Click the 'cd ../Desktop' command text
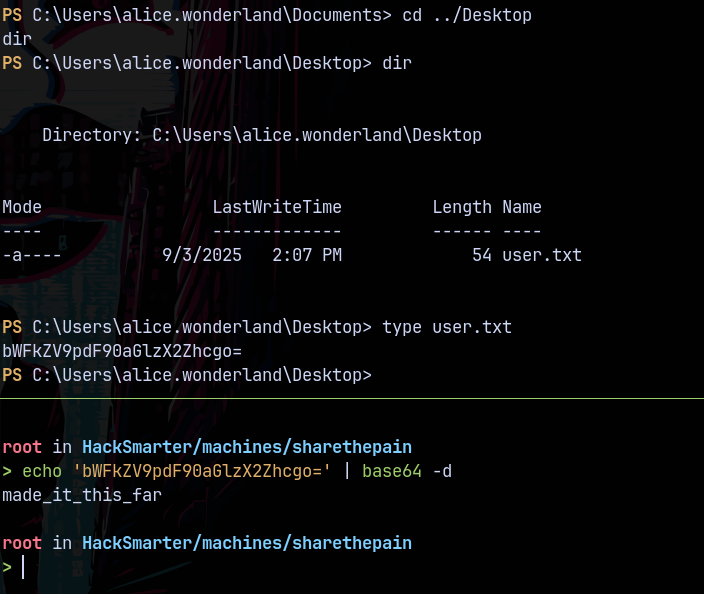 click(466, 15)
